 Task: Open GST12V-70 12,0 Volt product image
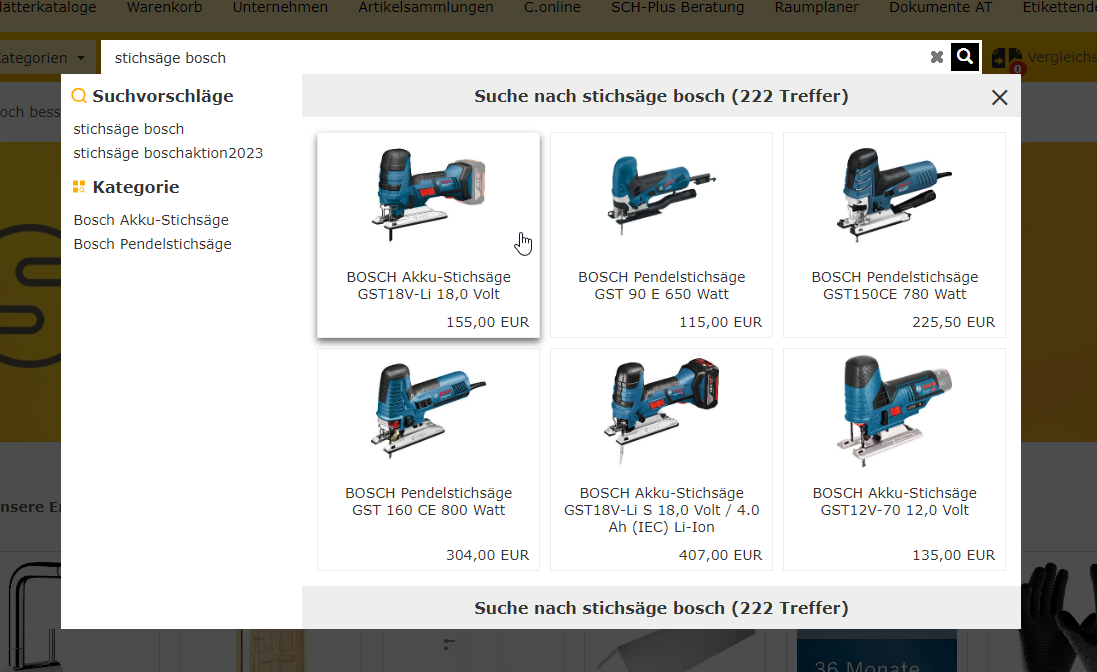click(894, 411)
